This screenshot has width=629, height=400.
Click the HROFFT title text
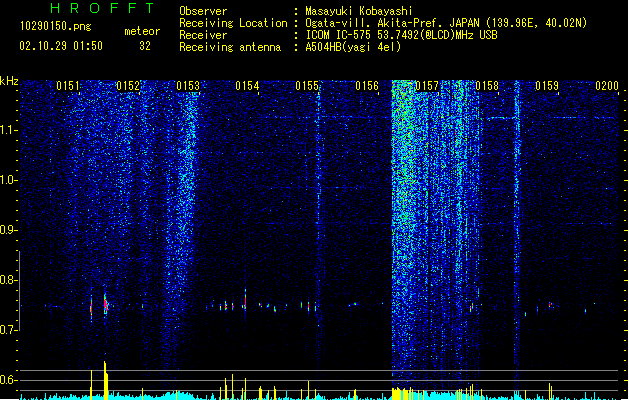tap(102, 8)
